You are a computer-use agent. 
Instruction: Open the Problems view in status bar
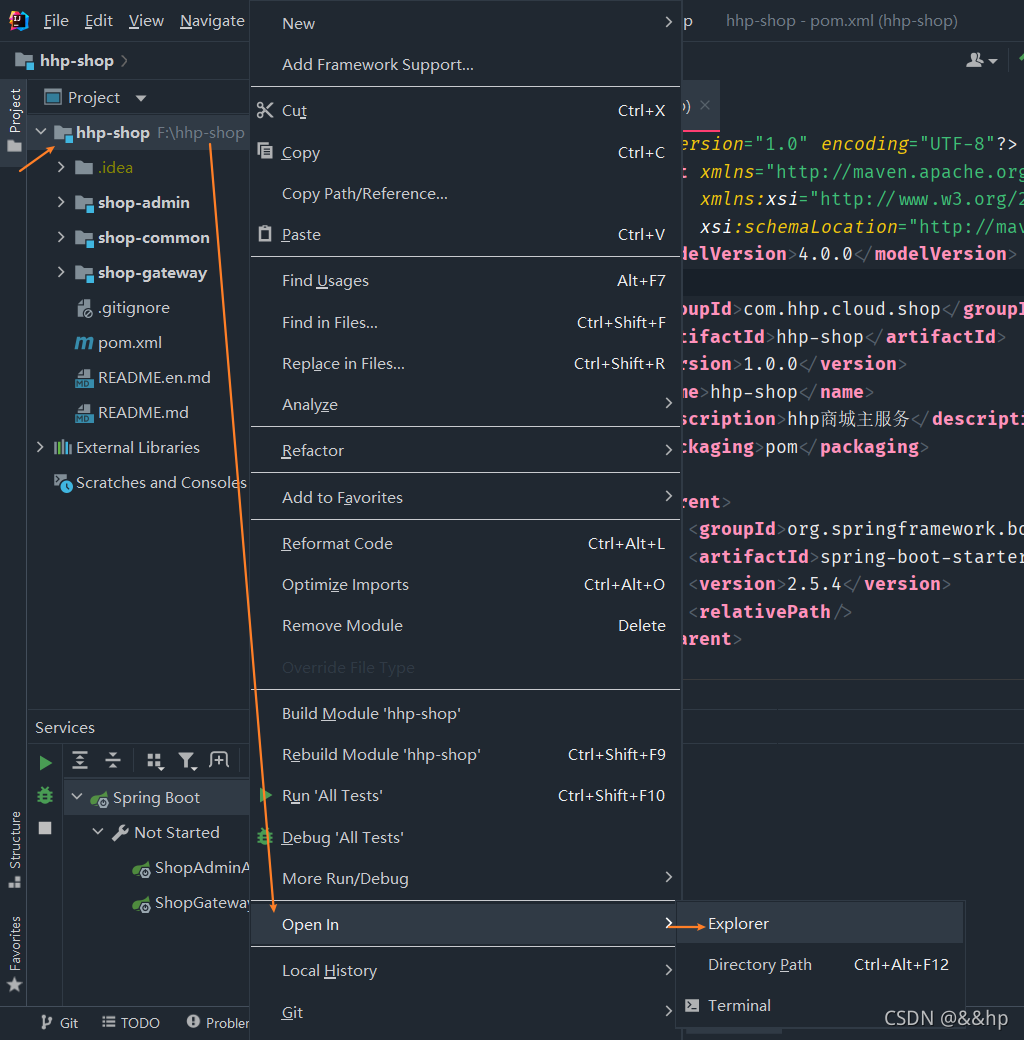coord(216,1022)
